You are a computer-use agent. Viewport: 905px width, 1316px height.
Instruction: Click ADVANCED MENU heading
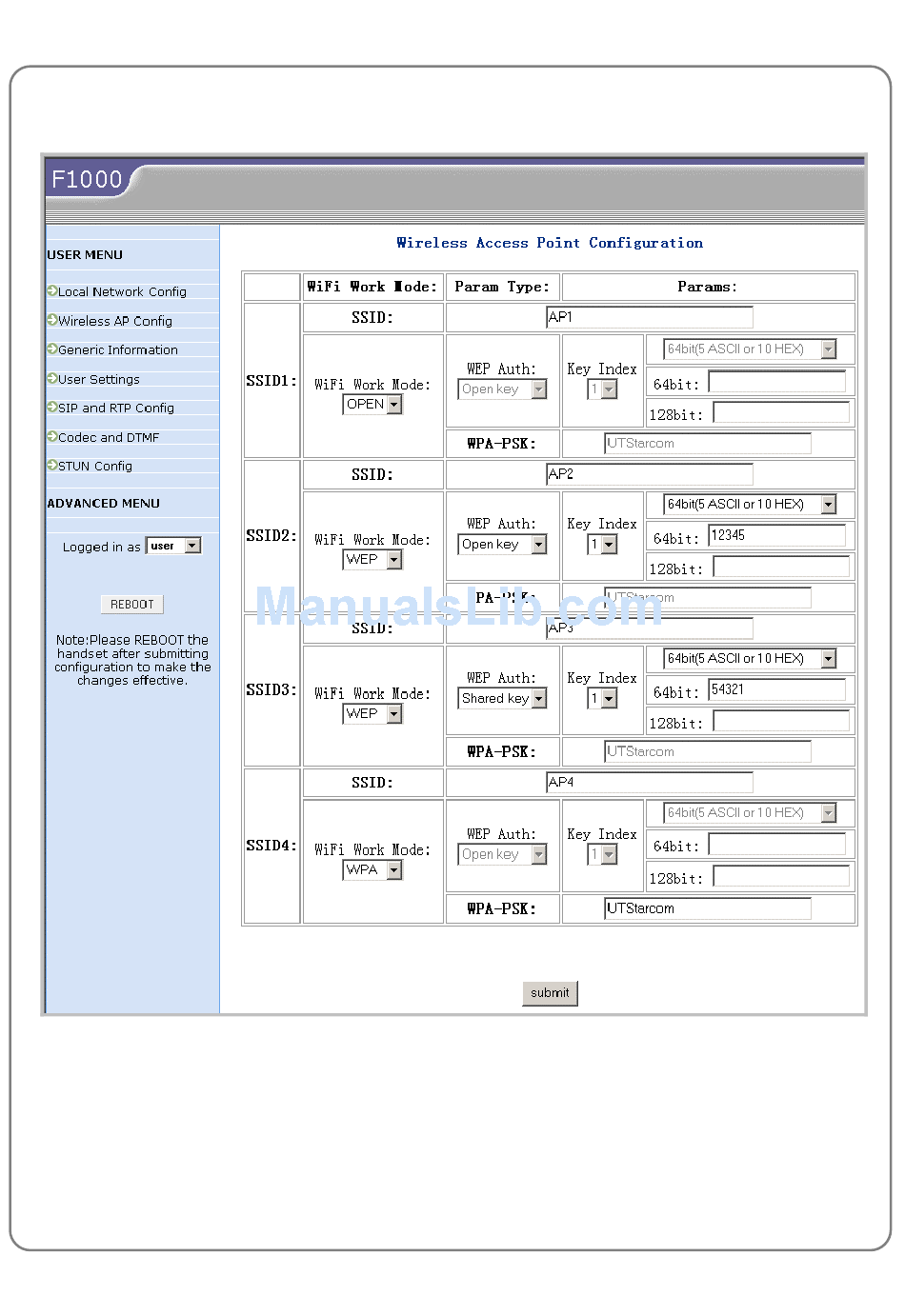point(104,504)
